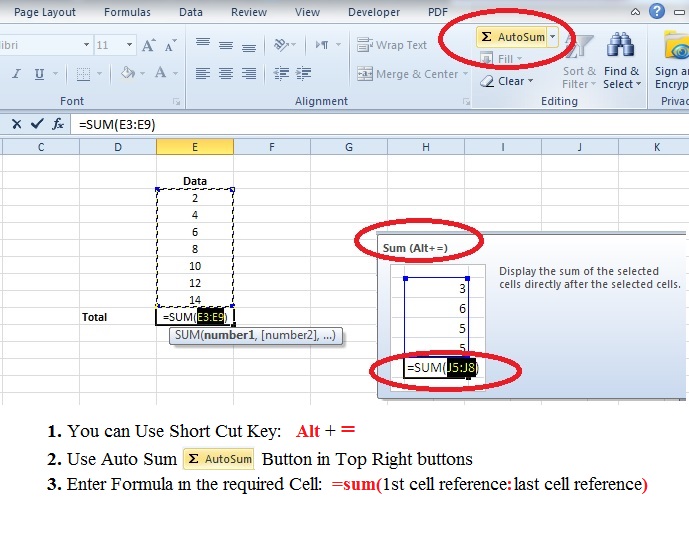Cancel formula entry with X icon
Image resolution: width=689 pixels, height=558 pixels.
[17, 124]
